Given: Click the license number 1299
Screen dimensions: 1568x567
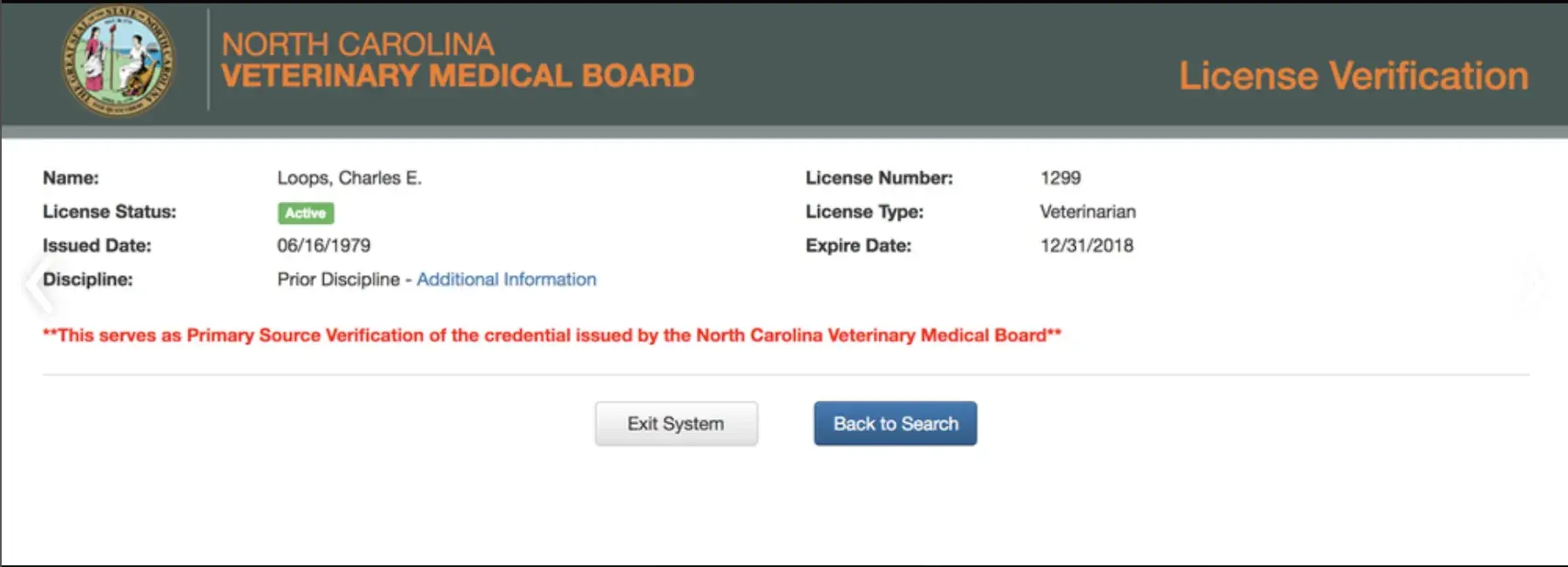Looking at the screenshot, I should [x=1060, y=178].
